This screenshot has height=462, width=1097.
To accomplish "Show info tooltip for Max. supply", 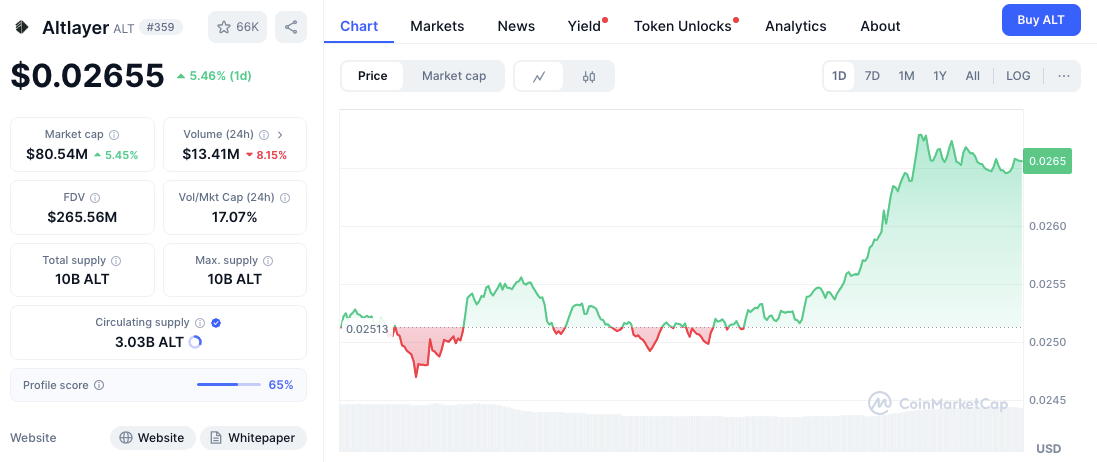I will (x=268, y=260).
